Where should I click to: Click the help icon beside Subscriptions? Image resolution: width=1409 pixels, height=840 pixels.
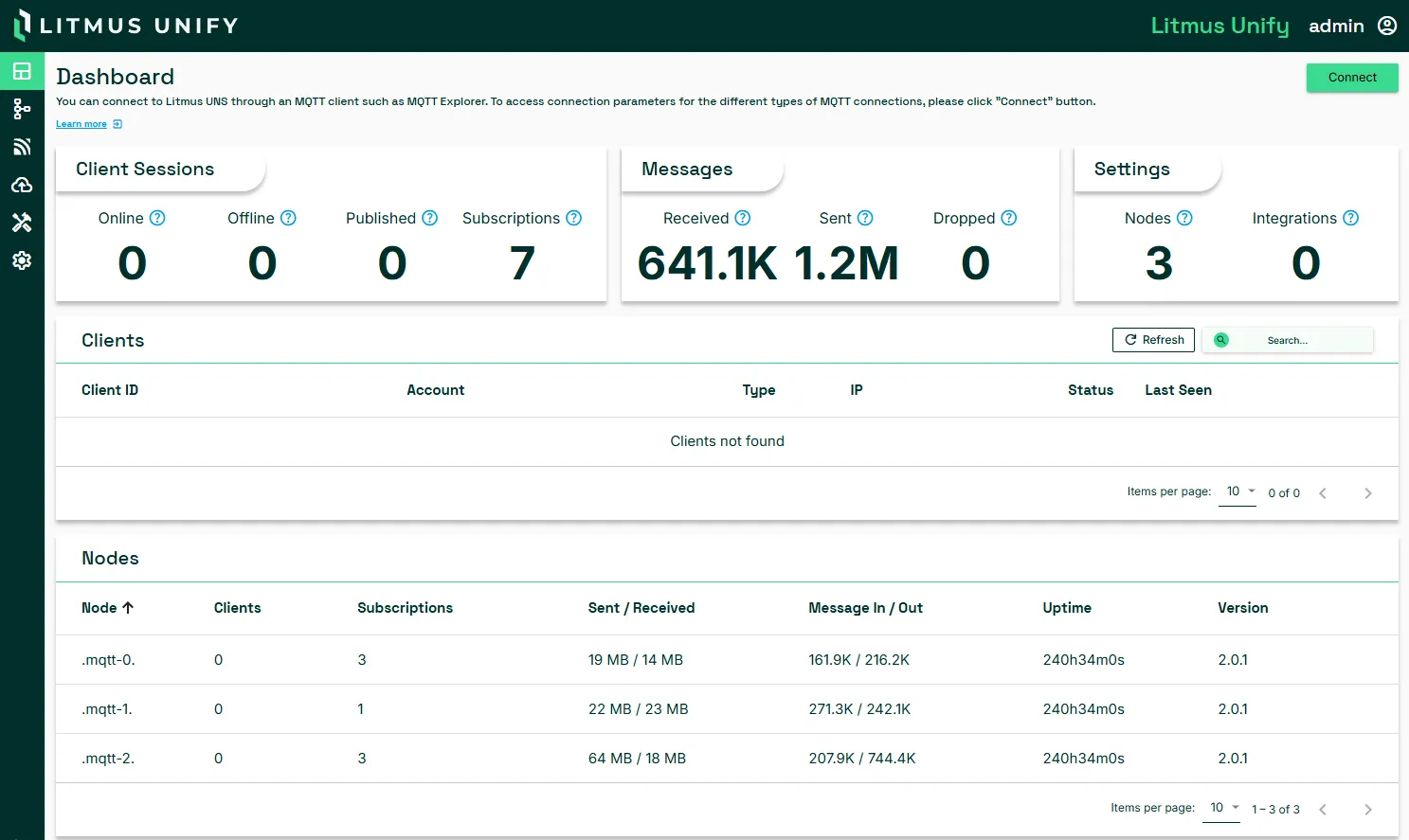pyautogui.click(x=574, y=218)
